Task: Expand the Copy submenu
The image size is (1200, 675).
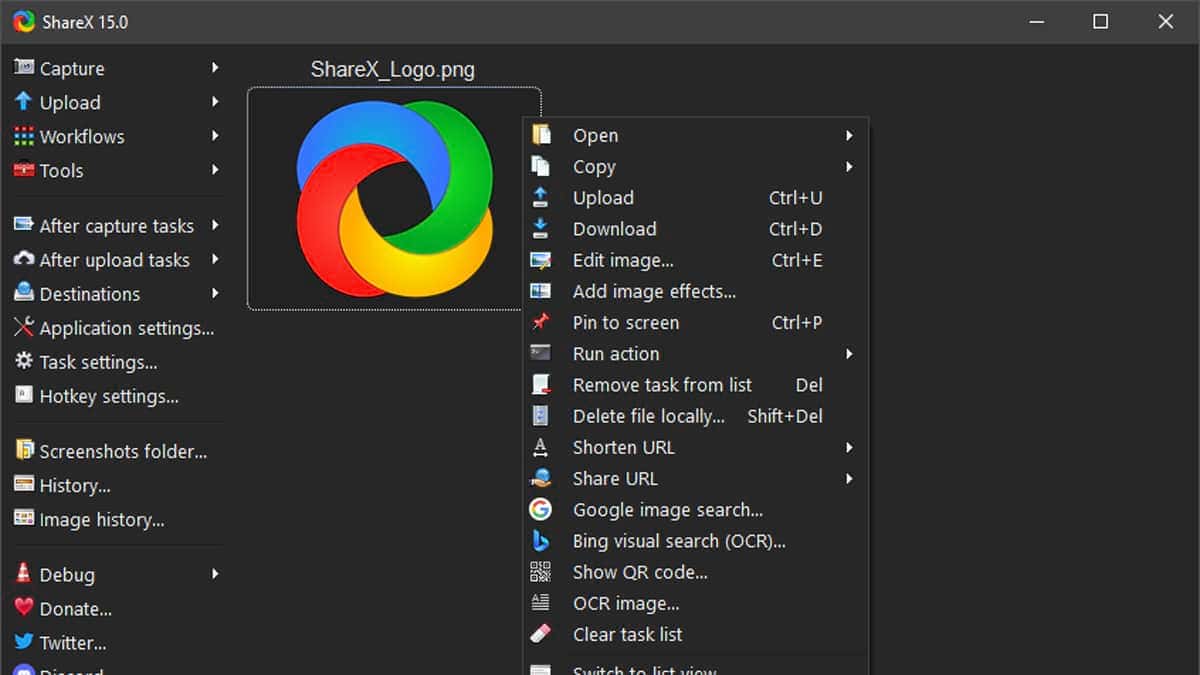Action: coord(849,166)
